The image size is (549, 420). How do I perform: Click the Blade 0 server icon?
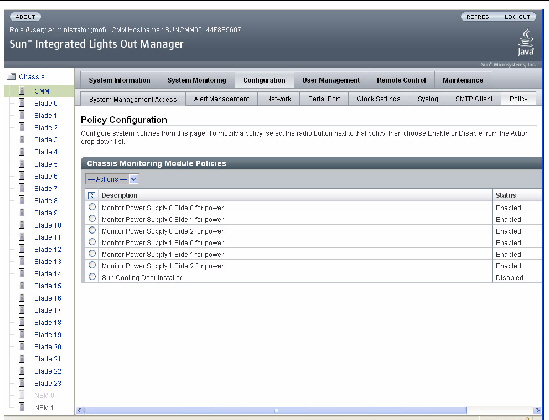click(x=22, y=103)
